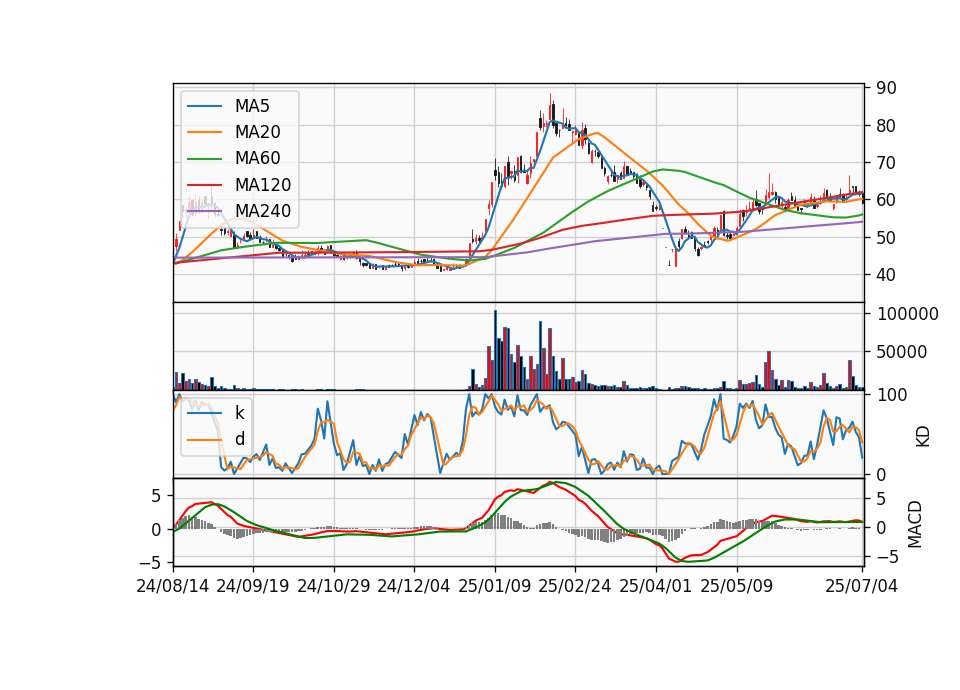The width and height of the screenshot is (960, 690).
Task: Click the price axis value 50
Action: (x=886, y=238)
